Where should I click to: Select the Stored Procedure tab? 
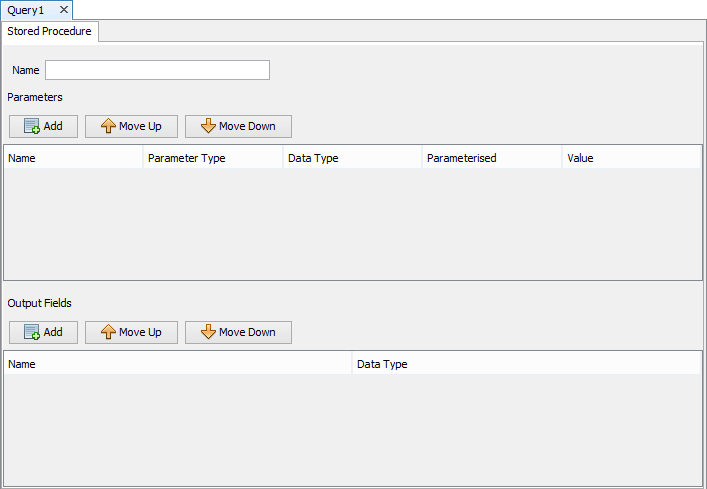49,31
